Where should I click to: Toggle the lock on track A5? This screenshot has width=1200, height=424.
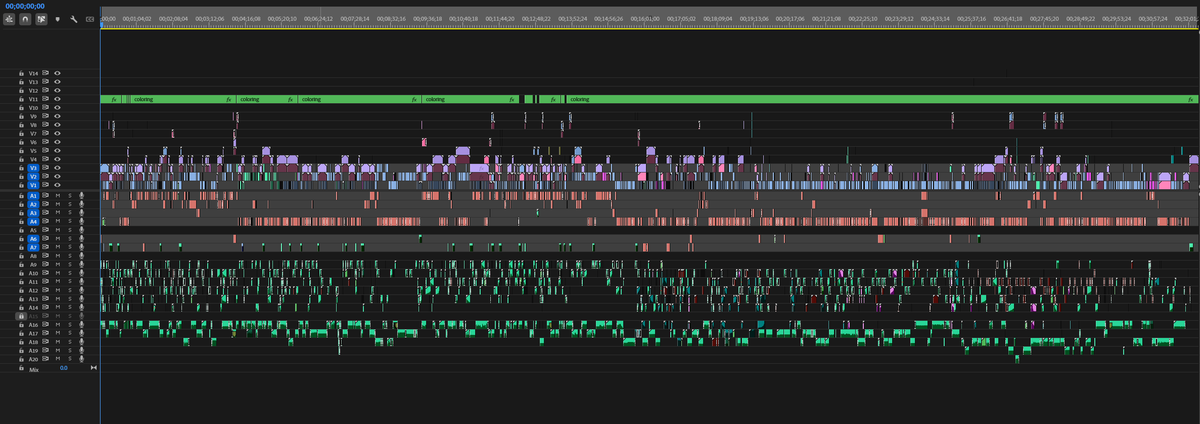coord(21,230)
